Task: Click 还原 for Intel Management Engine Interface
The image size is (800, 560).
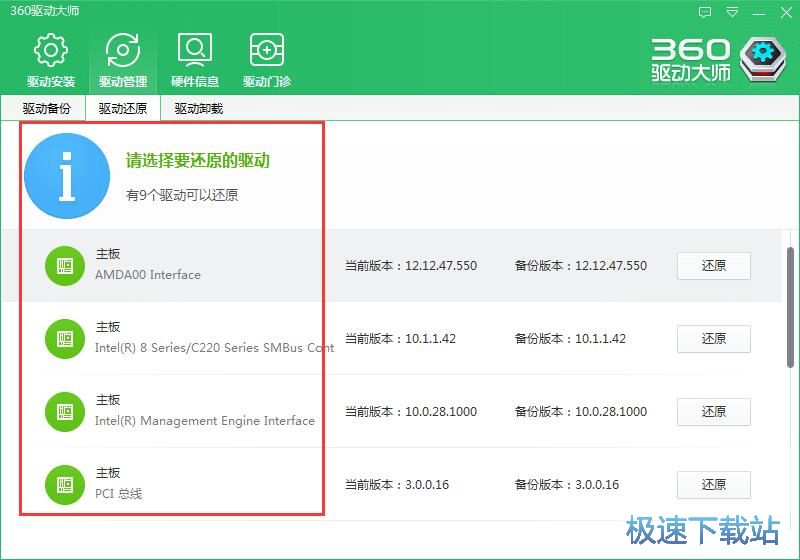Action: tap(713, 412)
